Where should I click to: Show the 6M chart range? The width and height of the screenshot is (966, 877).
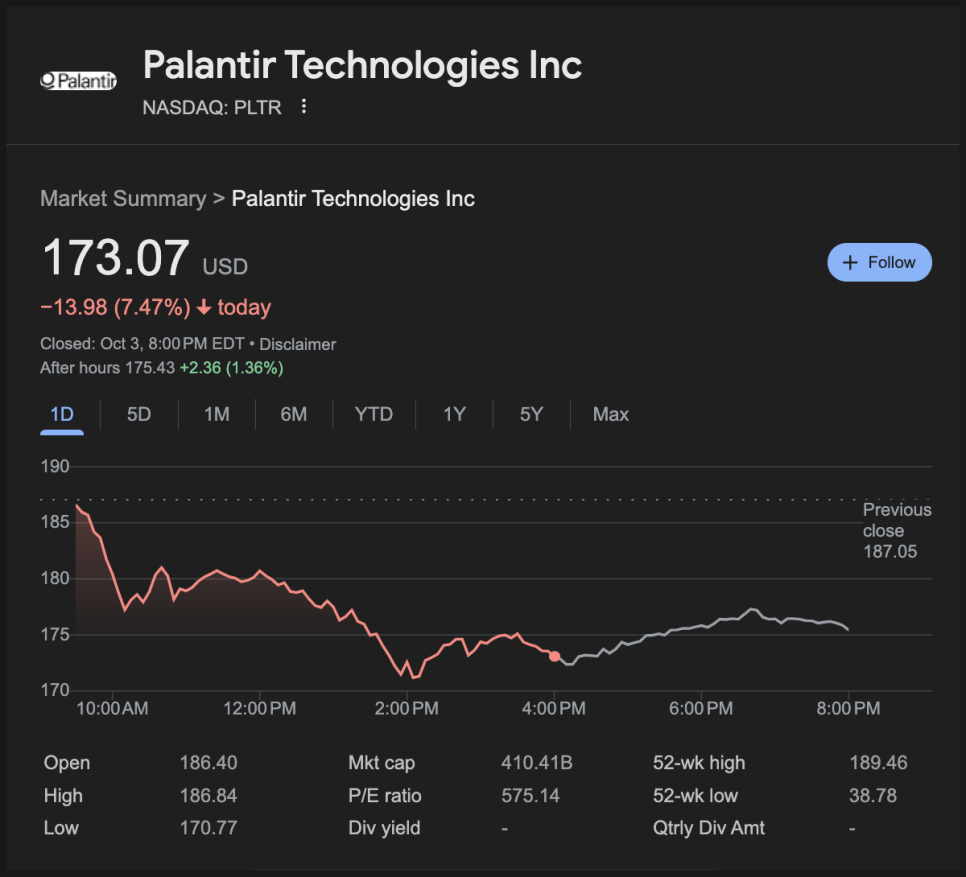(294, 414)
